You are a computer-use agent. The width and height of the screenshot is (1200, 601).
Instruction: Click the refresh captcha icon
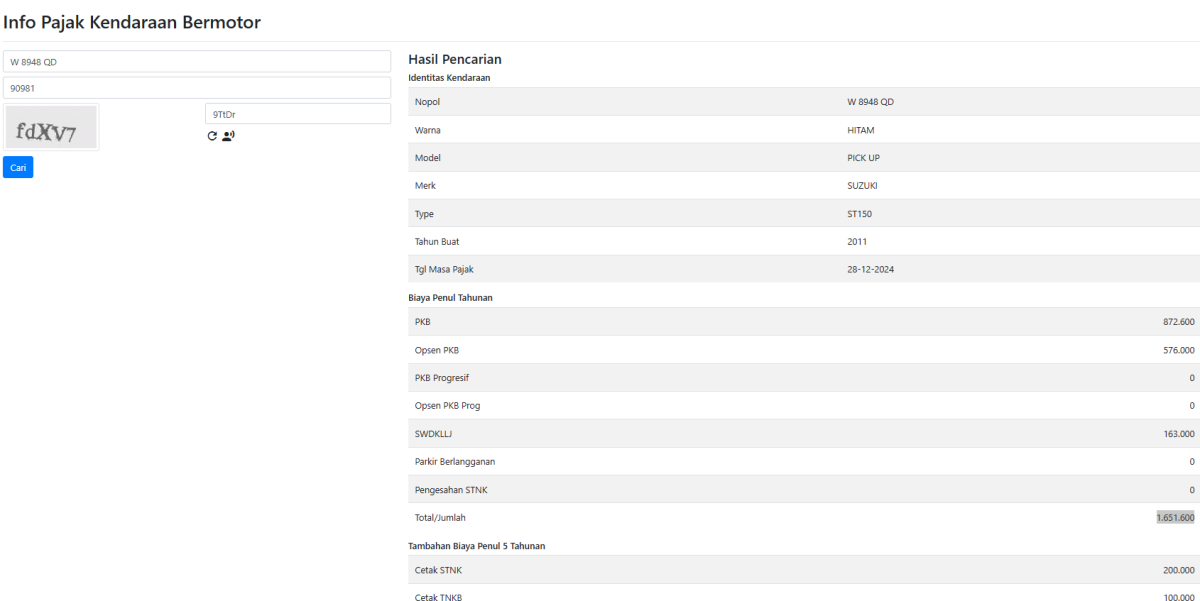pyautogui.click(x=212, y=136)
